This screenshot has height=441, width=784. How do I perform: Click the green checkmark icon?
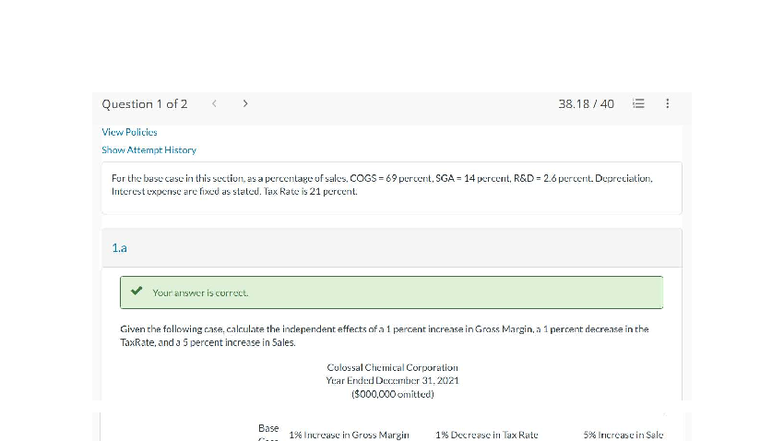pos(136,293)
